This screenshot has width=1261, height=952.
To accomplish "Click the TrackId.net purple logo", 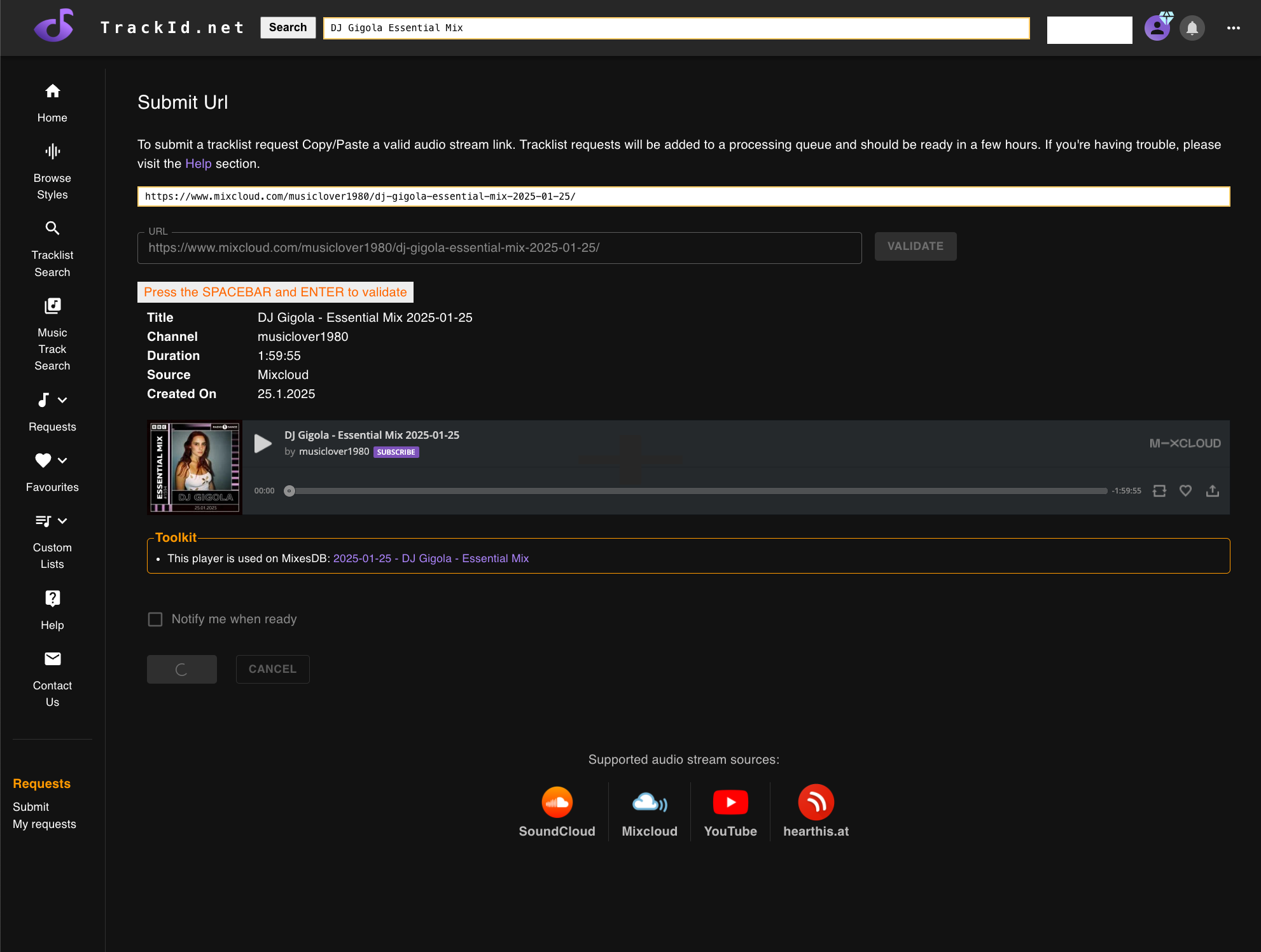I will [53, 26].
